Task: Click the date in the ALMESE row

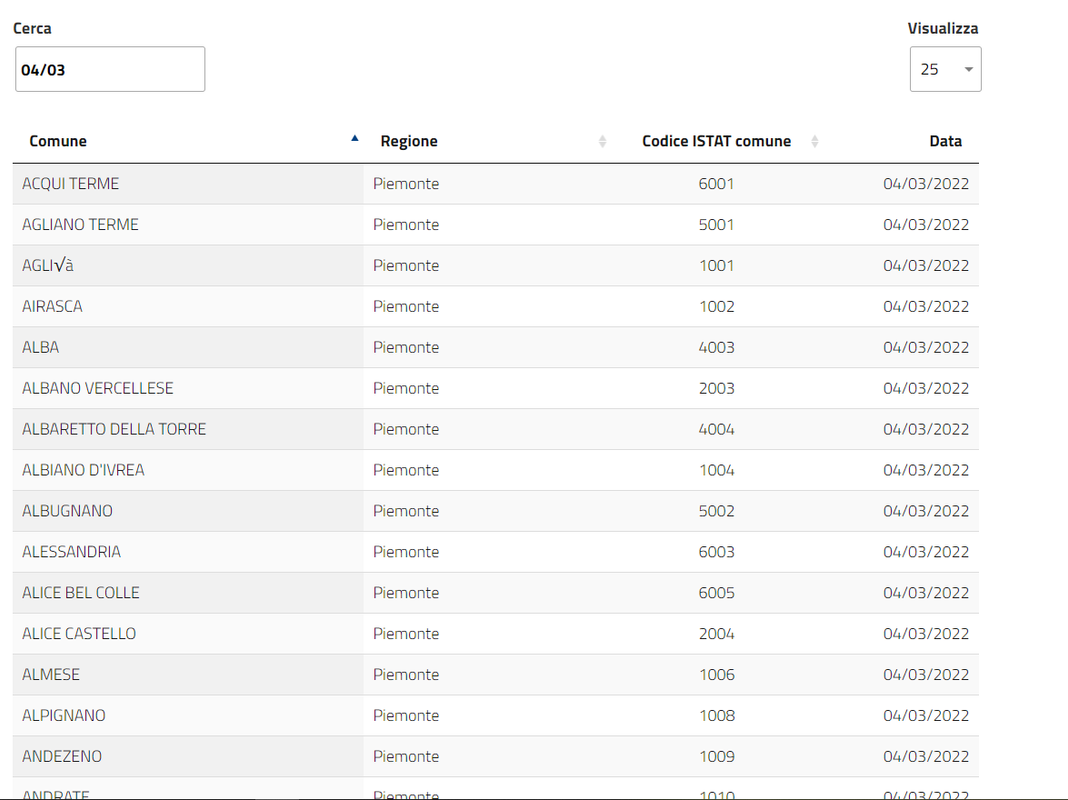Action: 926,674
